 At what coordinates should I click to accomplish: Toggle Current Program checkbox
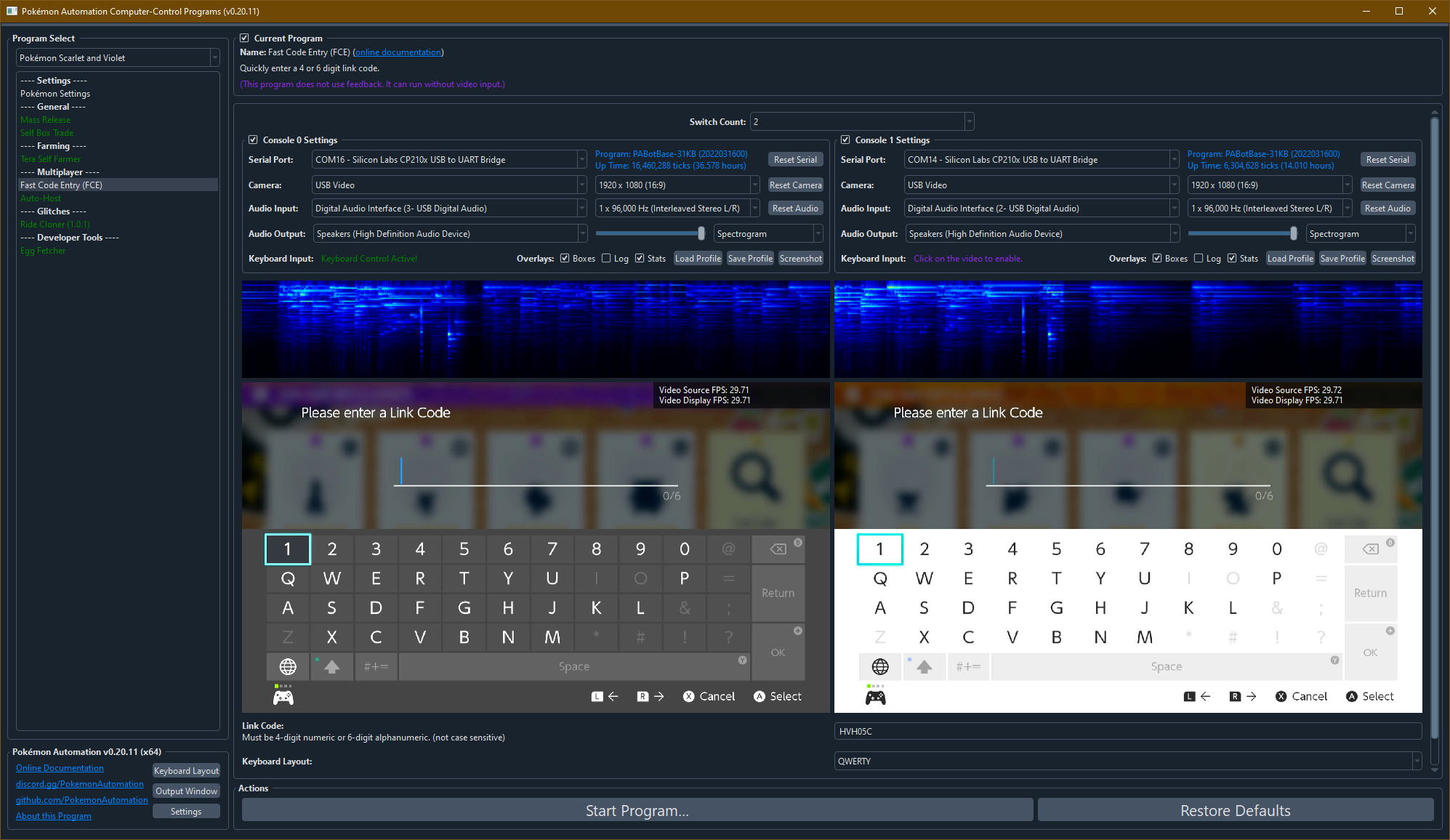click(245, 38)
